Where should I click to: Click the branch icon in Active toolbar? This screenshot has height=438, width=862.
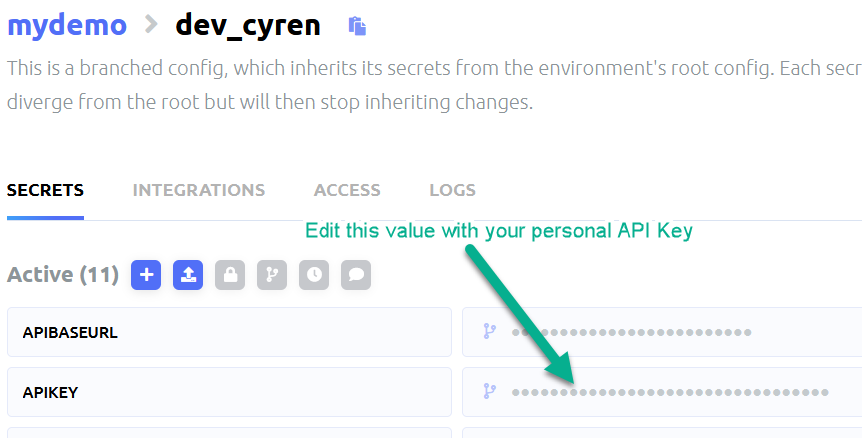(272, 275)
